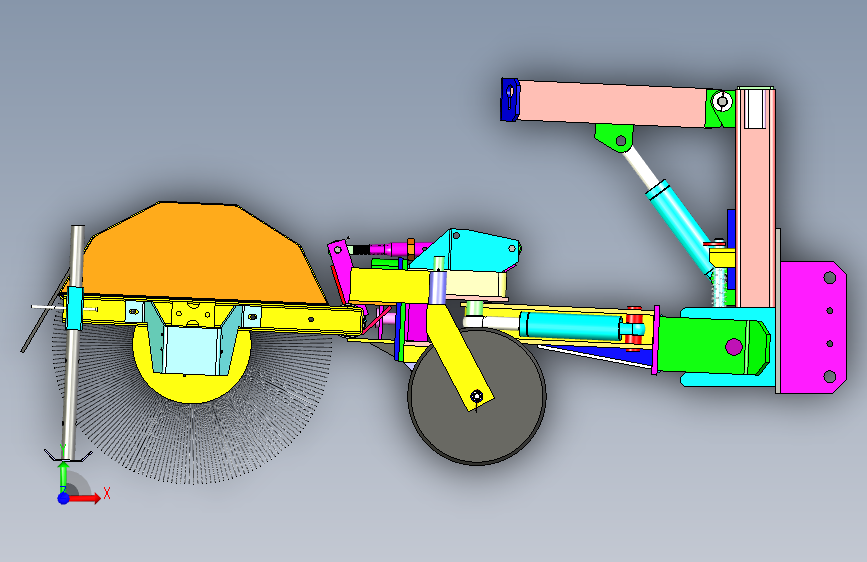Select the top hole in magenta plate

tap(829, 277)
